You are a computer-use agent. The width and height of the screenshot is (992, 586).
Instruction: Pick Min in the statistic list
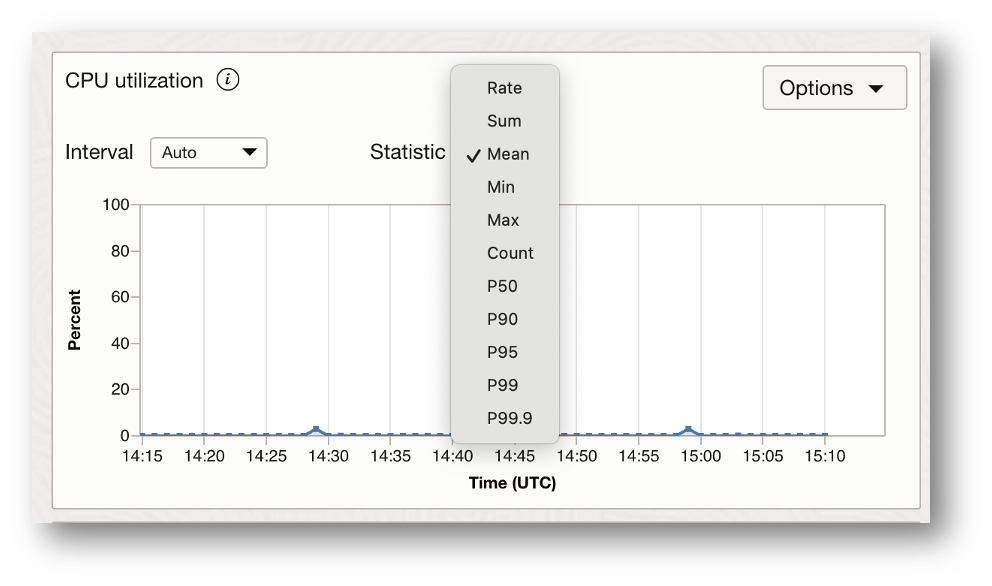pyautogui.click(x=505, y=187)
